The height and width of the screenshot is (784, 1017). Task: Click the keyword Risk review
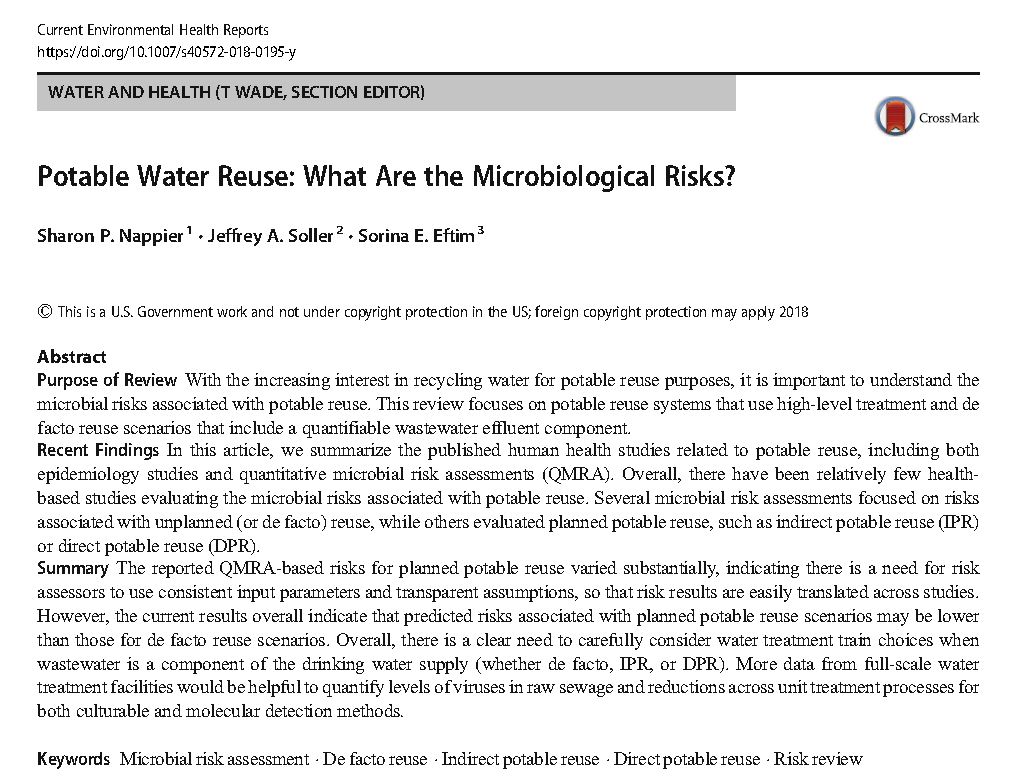[x=818, y=759]
